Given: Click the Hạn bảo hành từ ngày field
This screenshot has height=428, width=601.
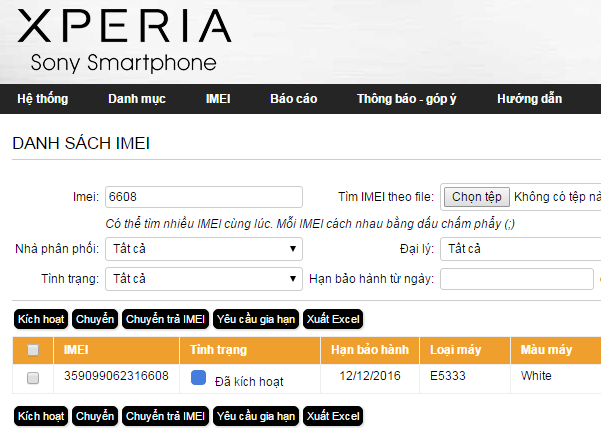Looking at the screenshot, I should [x=517, y=279].
